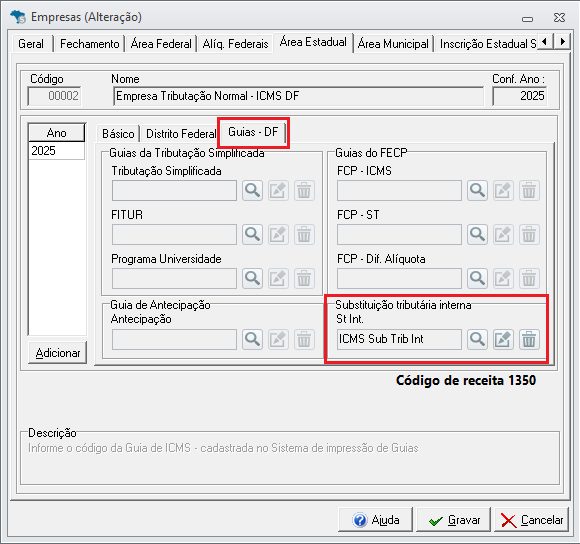Select the Básico sub-tab
The height and width of the screenshot is (544, 580).
click(118, 134)
